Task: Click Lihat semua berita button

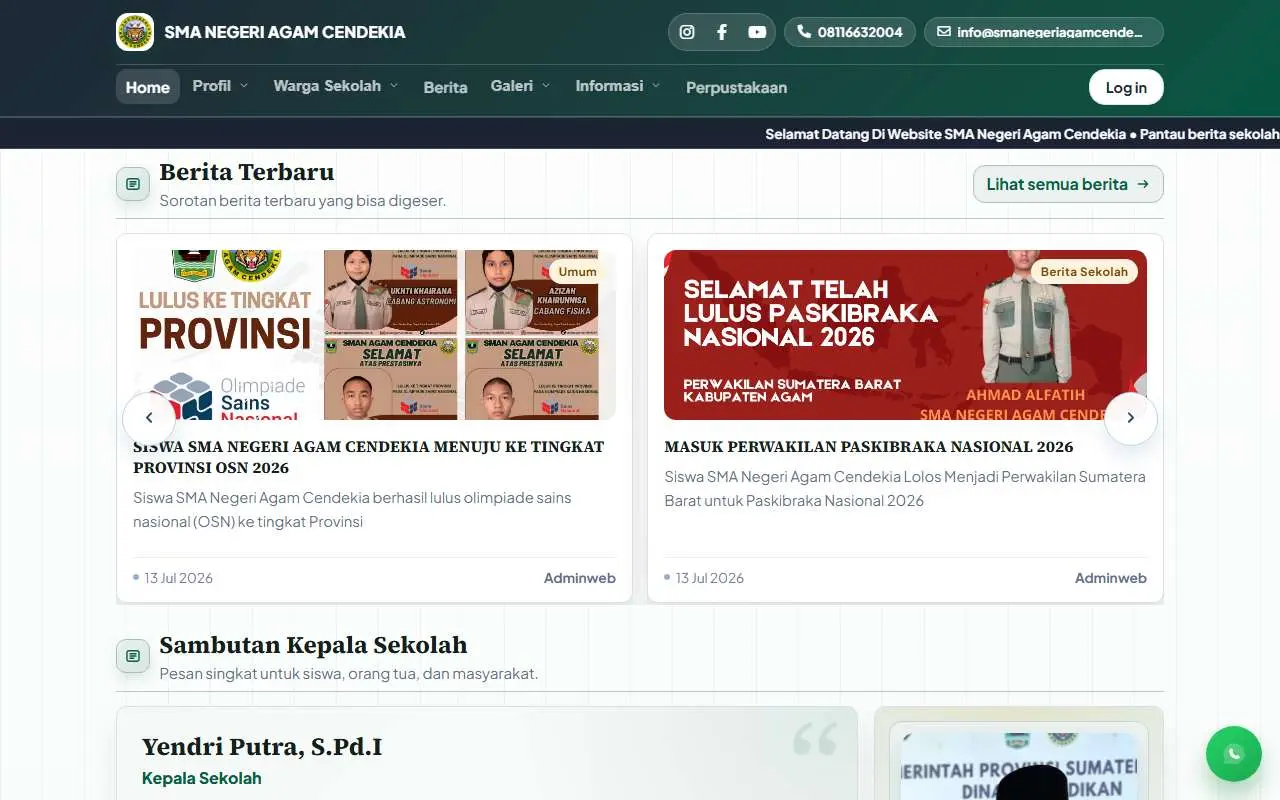Action: coord(1068,184)
